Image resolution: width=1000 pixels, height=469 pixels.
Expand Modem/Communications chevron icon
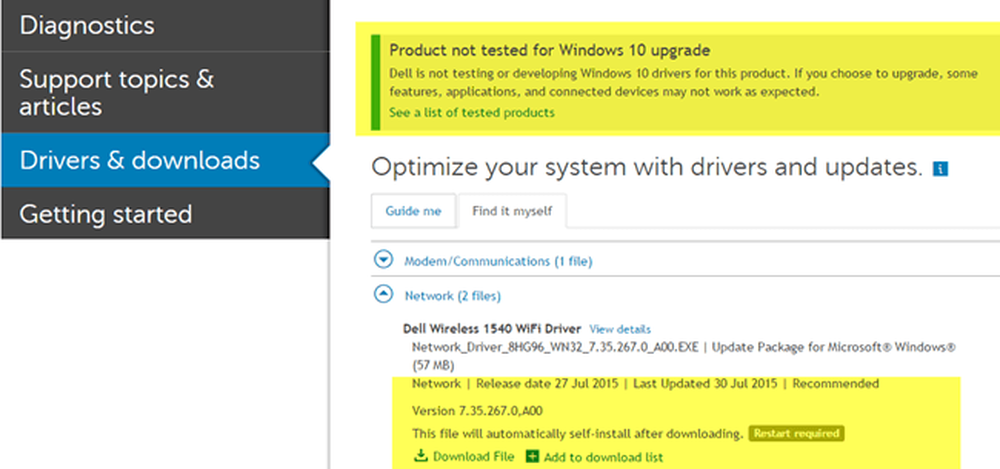coord(383,260)
